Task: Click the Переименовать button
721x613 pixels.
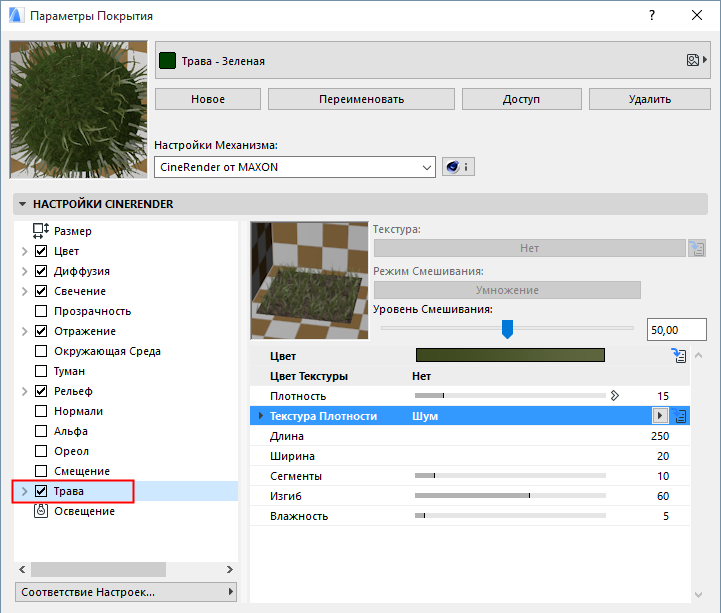Action: pyautogui.click(x=361, y=99)
